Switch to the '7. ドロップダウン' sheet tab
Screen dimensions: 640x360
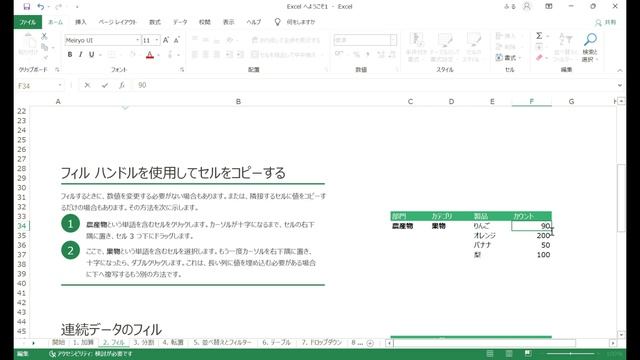pyautogui.click(x=322, y=342)
